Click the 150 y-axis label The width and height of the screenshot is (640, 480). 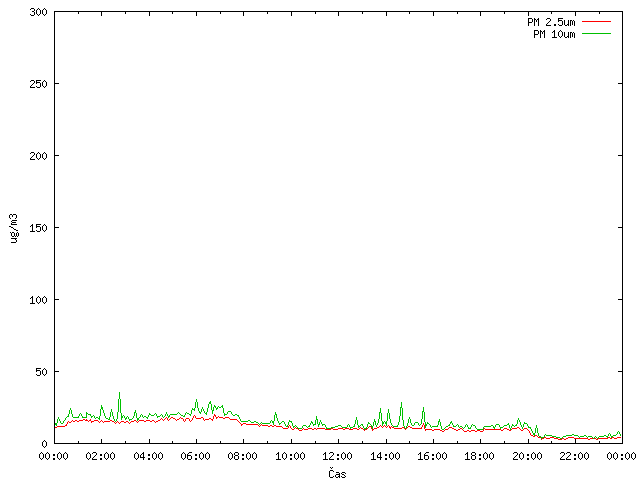coord(38,228)
